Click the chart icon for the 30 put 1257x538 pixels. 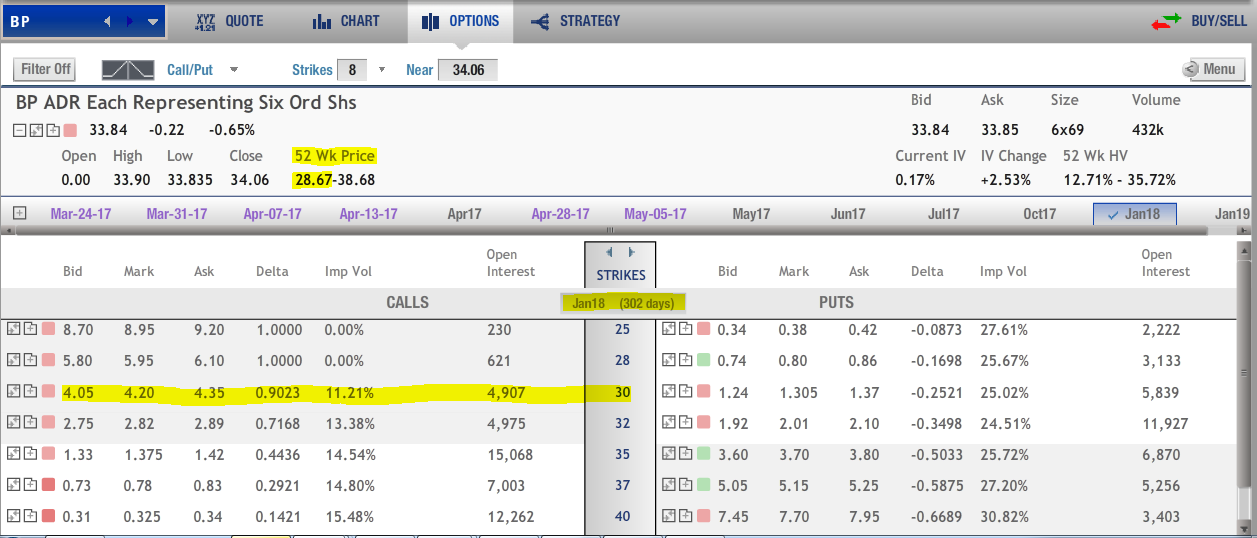click(x=669, y=392)
